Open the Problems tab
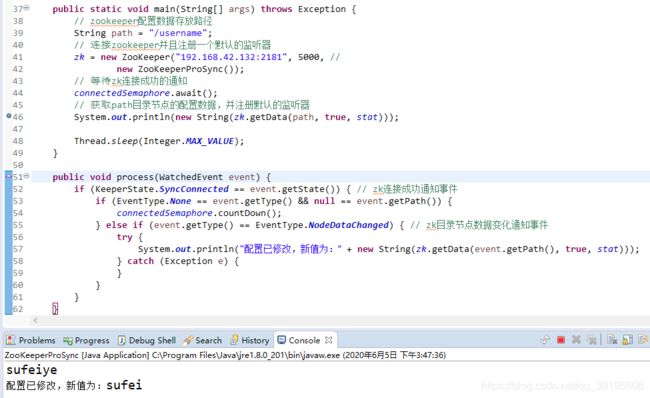 tap(31, 340)
